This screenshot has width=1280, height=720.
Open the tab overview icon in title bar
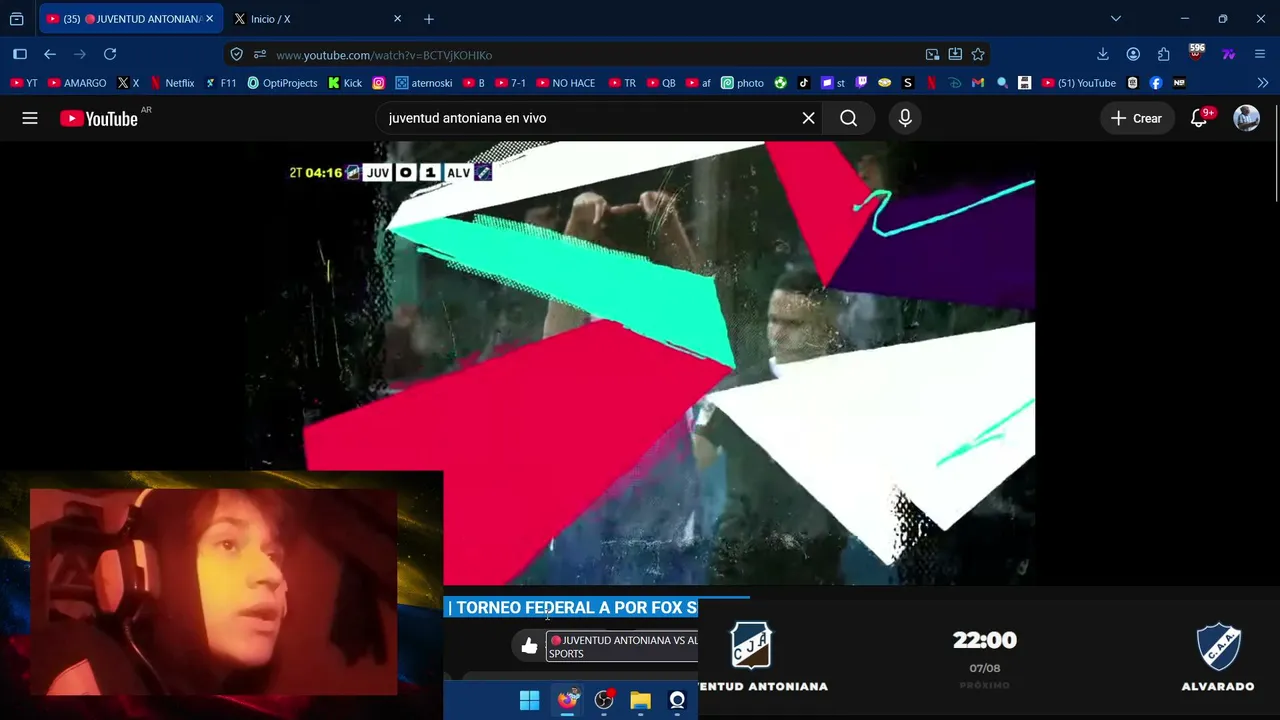pyautogui.click(x=17, y=19)
